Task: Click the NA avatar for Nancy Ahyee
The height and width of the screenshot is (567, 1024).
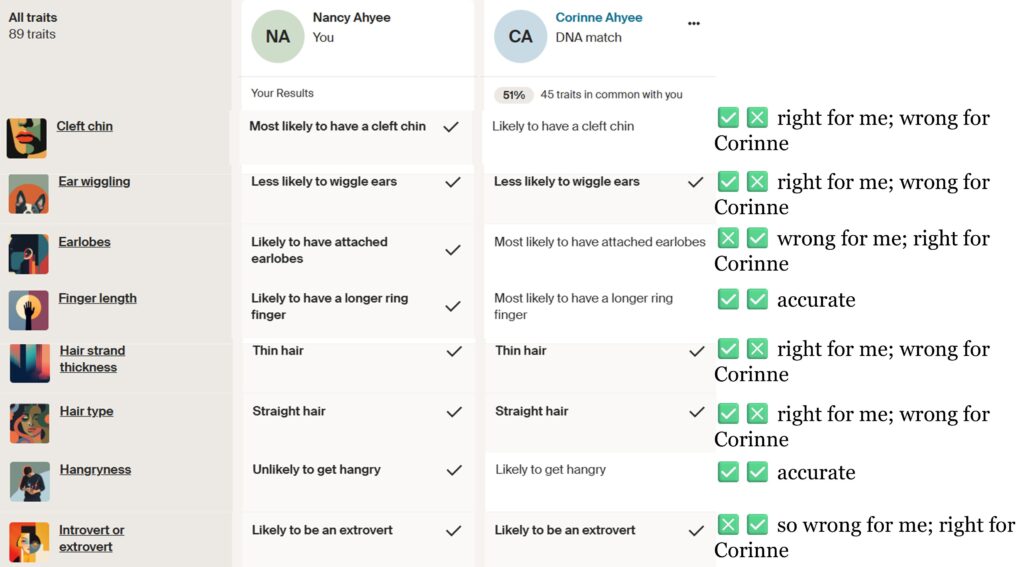Action: click(278, 37)
